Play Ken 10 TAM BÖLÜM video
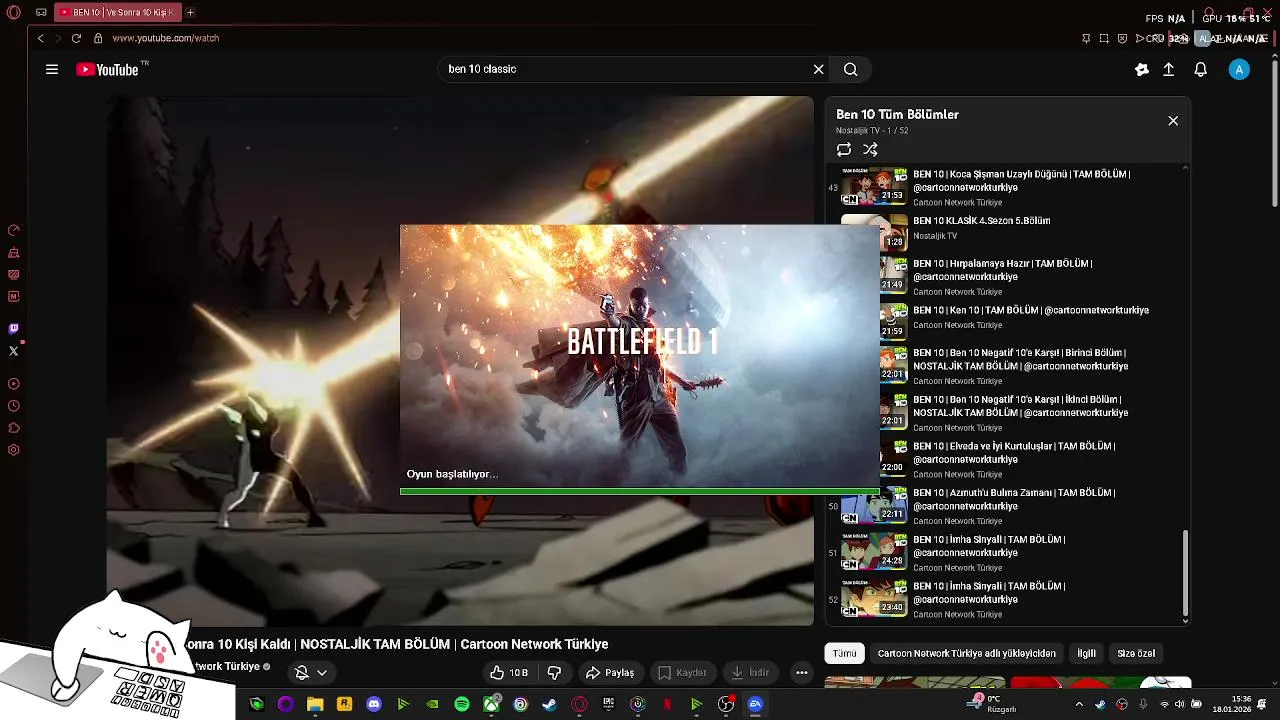Screen dimensions: 1280x720 click(x=1010, y=317)
